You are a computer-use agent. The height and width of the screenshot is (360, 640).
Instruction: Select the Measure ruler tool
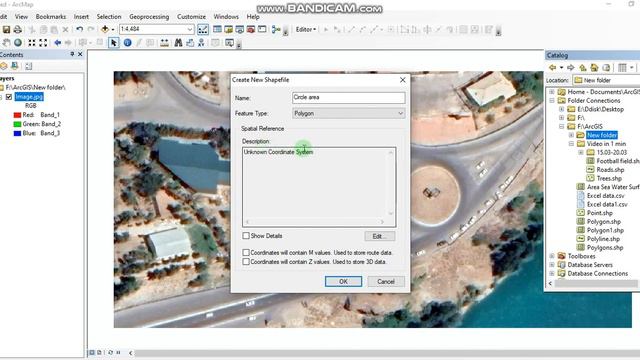(164, 42)
